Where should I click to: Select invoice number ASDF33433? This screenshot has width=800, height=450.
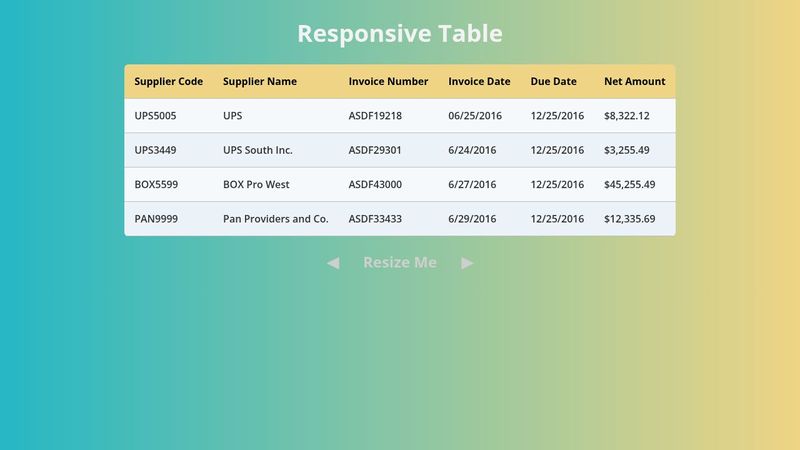coord(375,219)
